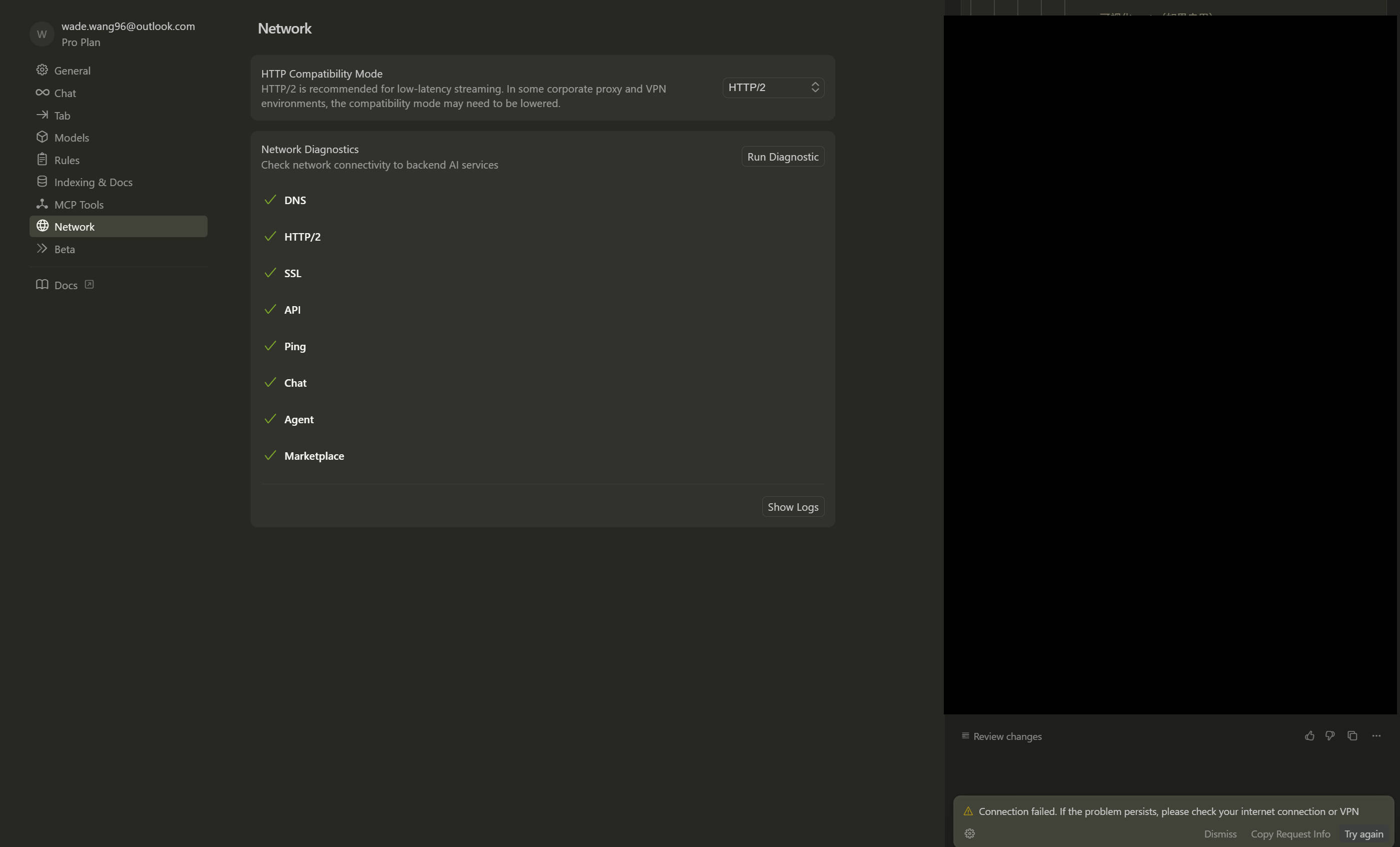Click the thumbs up icon in chat
The width and height of the screenshot is (1400, 847).
pyautogui.click(x=1309, y=735)
